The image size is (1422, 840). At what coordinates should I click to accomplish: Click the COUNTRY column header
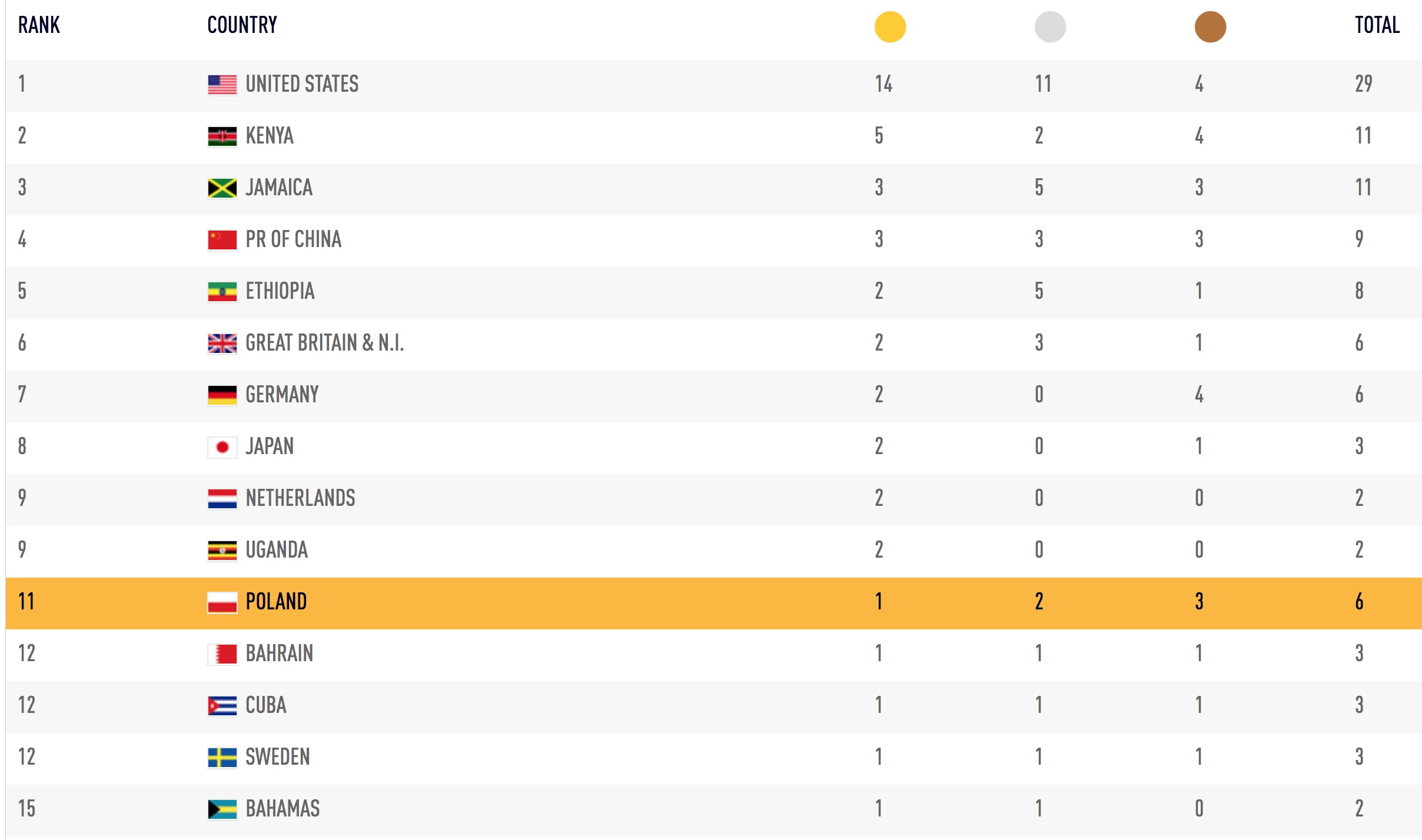coord(242,25)
